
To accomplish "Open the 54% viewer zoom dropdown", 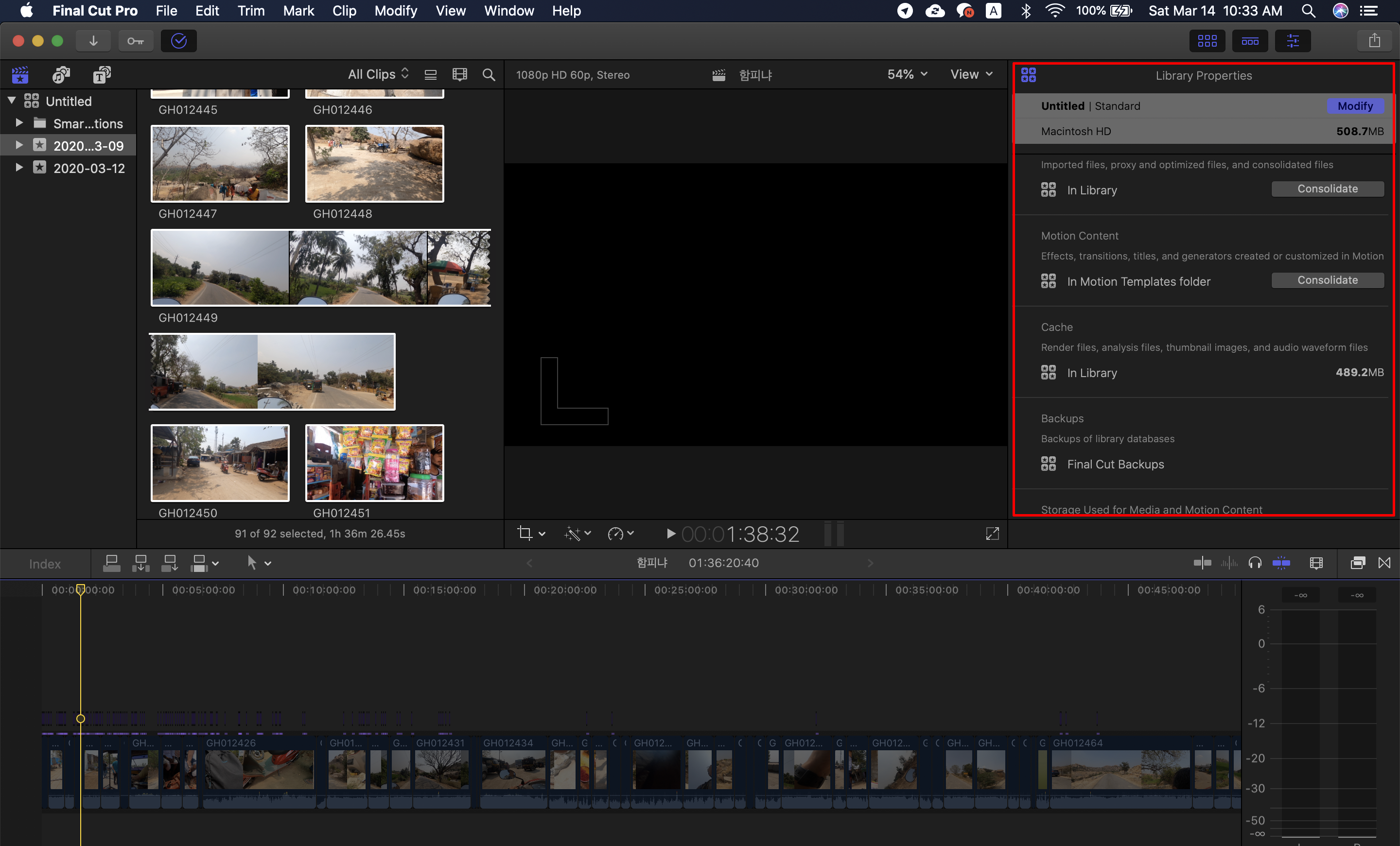I will coord(907,74).
